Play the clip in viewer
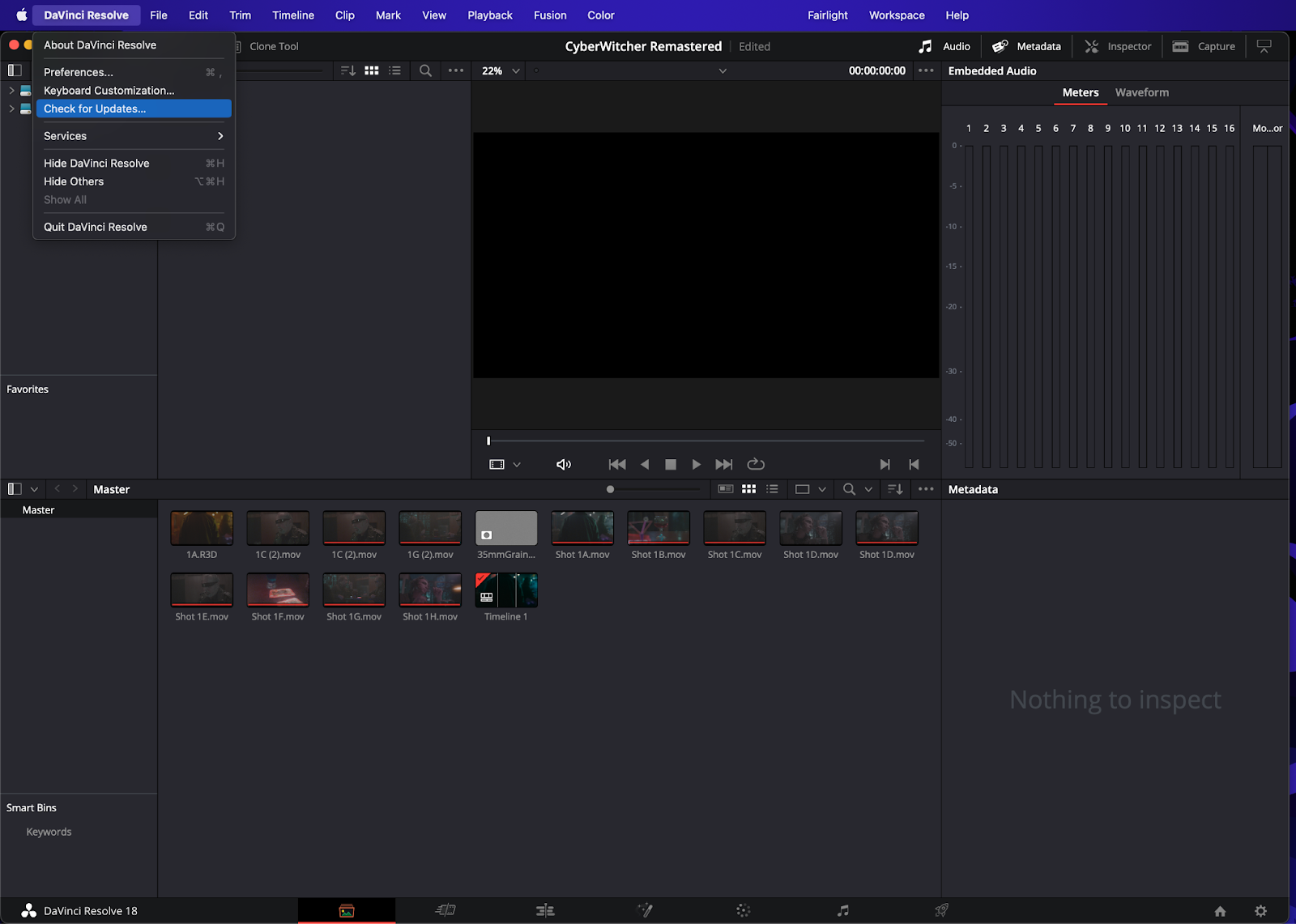The width and height of the screenshot is (1296, 924). [696, 464]
